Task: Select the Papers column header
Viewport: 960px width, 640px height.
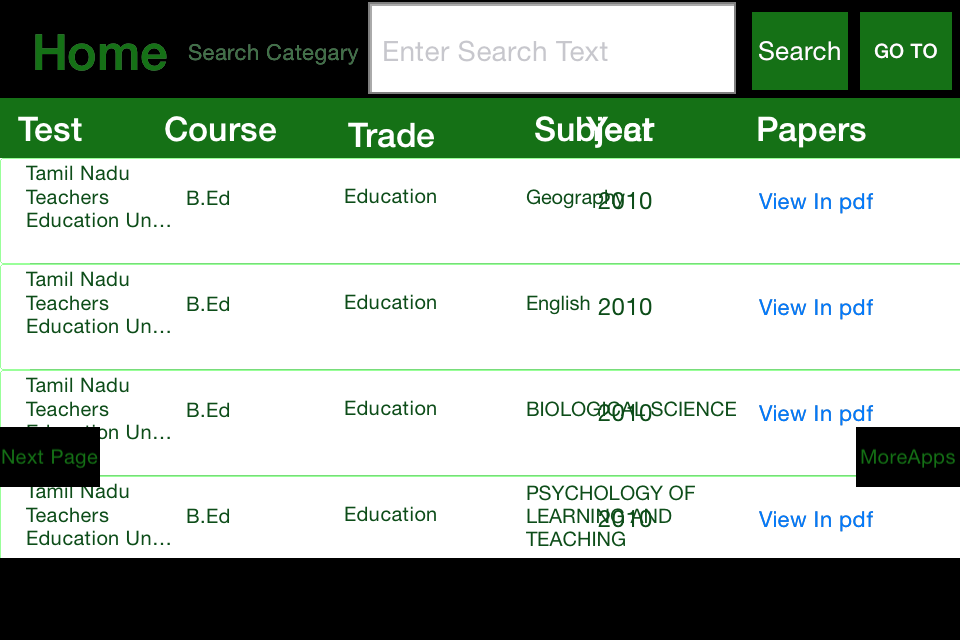Action: click(x=811, y=129)
